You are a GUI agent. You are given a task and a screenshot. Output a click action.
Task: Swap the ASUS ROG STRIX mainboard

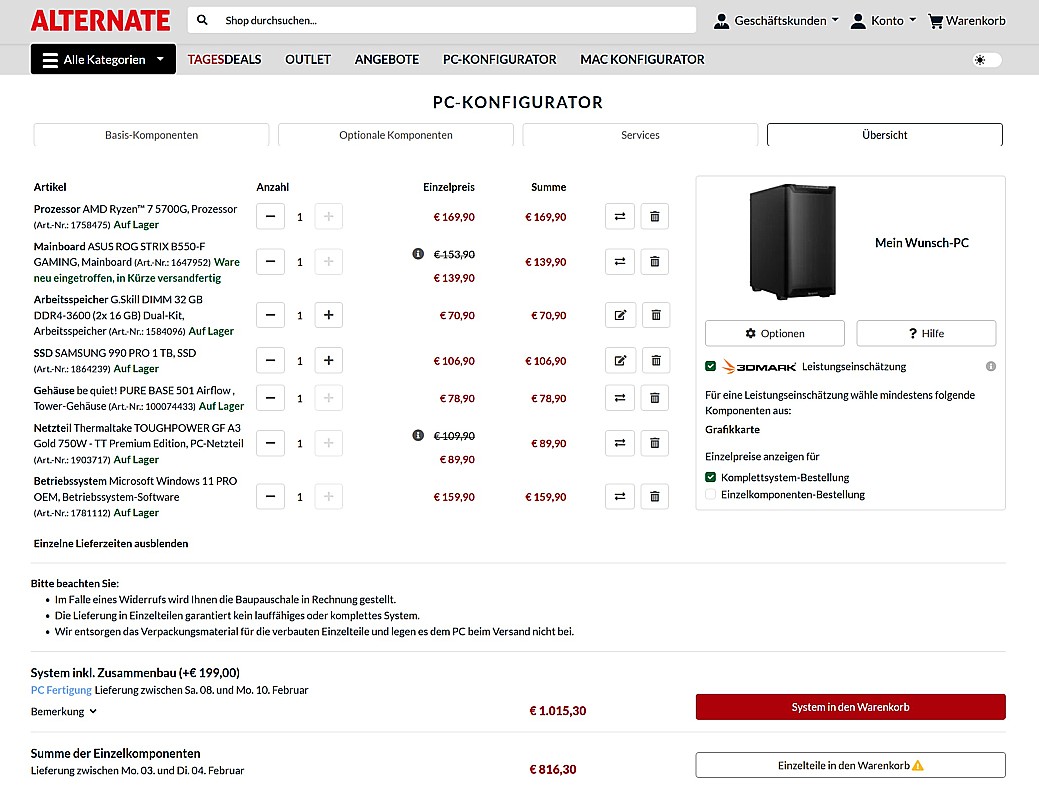tap(620, 262)
